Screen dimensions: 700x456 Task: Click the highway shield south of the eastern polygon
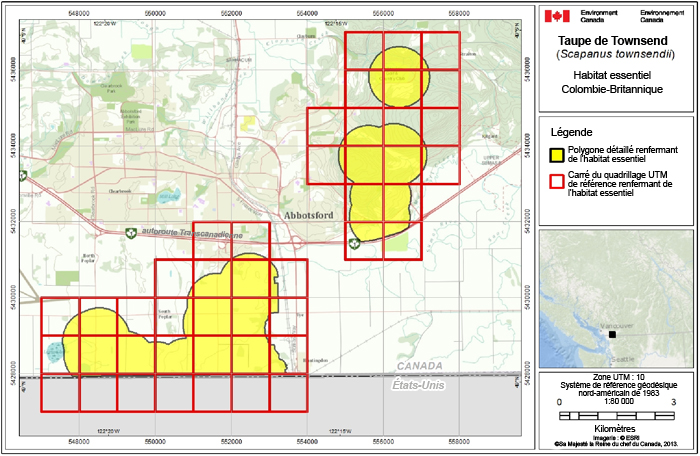354,244
